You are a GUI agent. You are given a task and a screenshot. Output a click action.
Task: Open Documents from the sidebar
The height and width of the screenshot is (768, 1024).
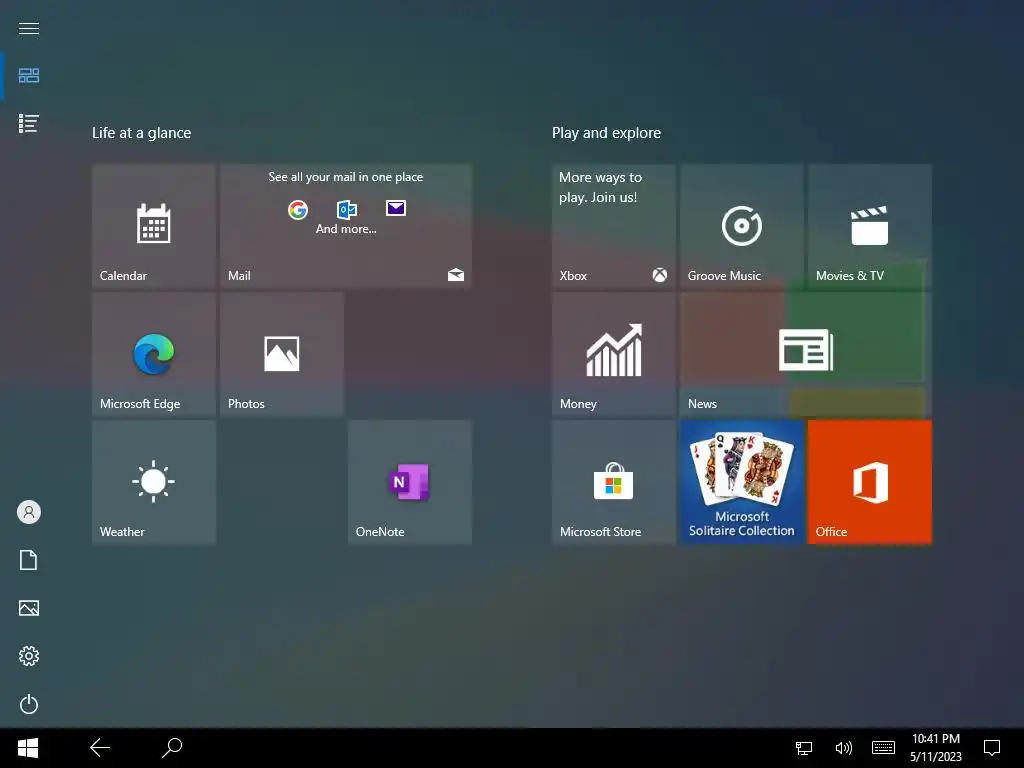point(29,560)
